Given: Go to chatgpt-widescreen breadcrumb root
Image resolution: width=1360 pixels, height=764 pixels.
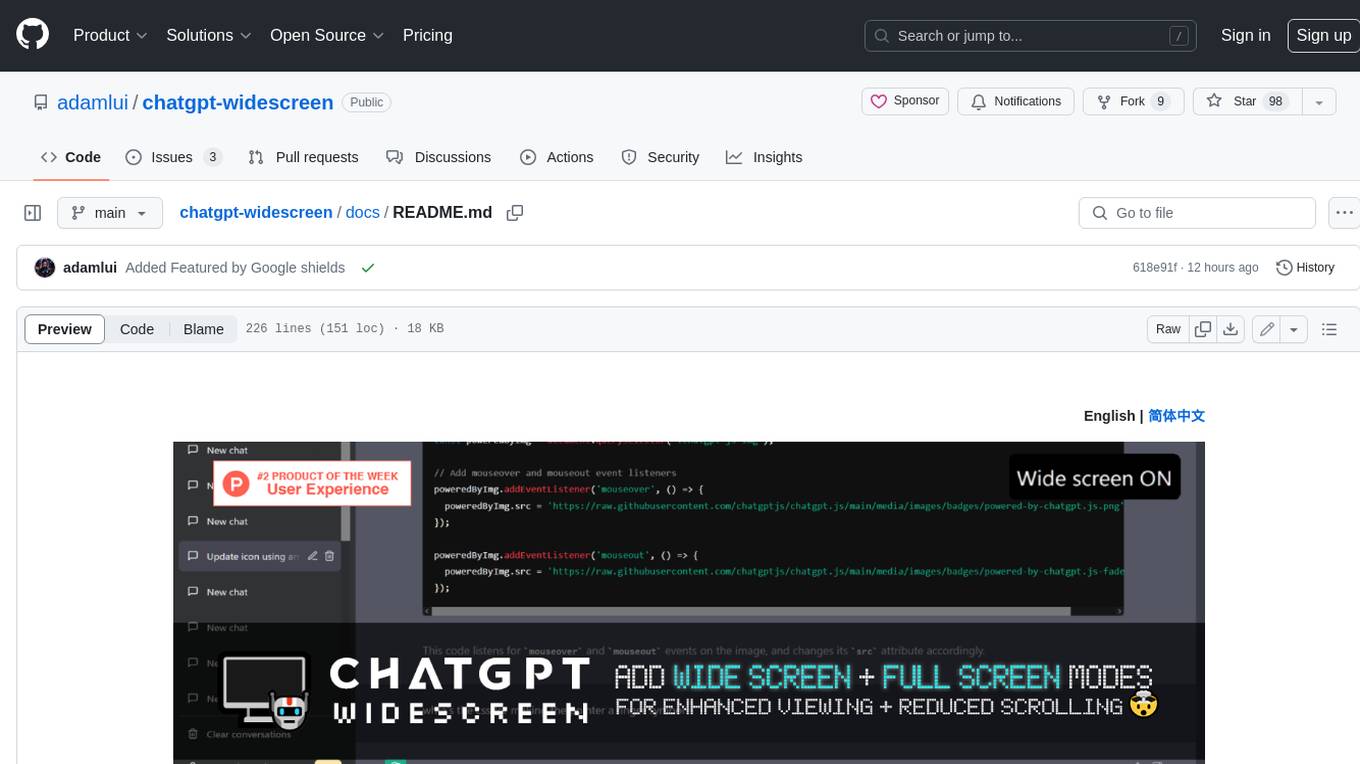Looking at the screenshot, I should coord(256,212).
